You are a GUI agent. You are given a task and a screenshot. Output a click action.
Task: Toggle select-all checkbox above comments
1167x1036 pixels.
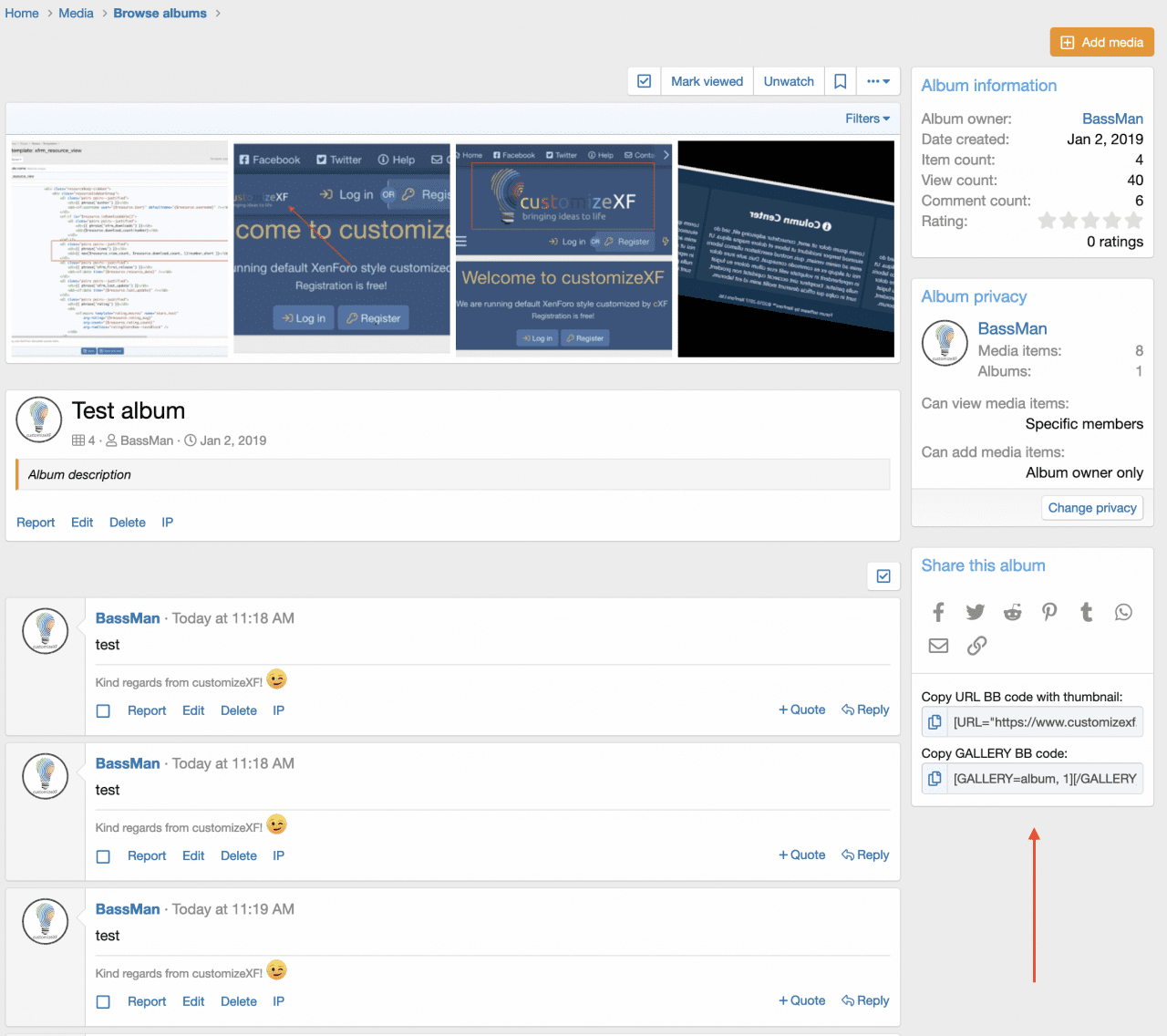pyautogui.click(x=883, y=575)
